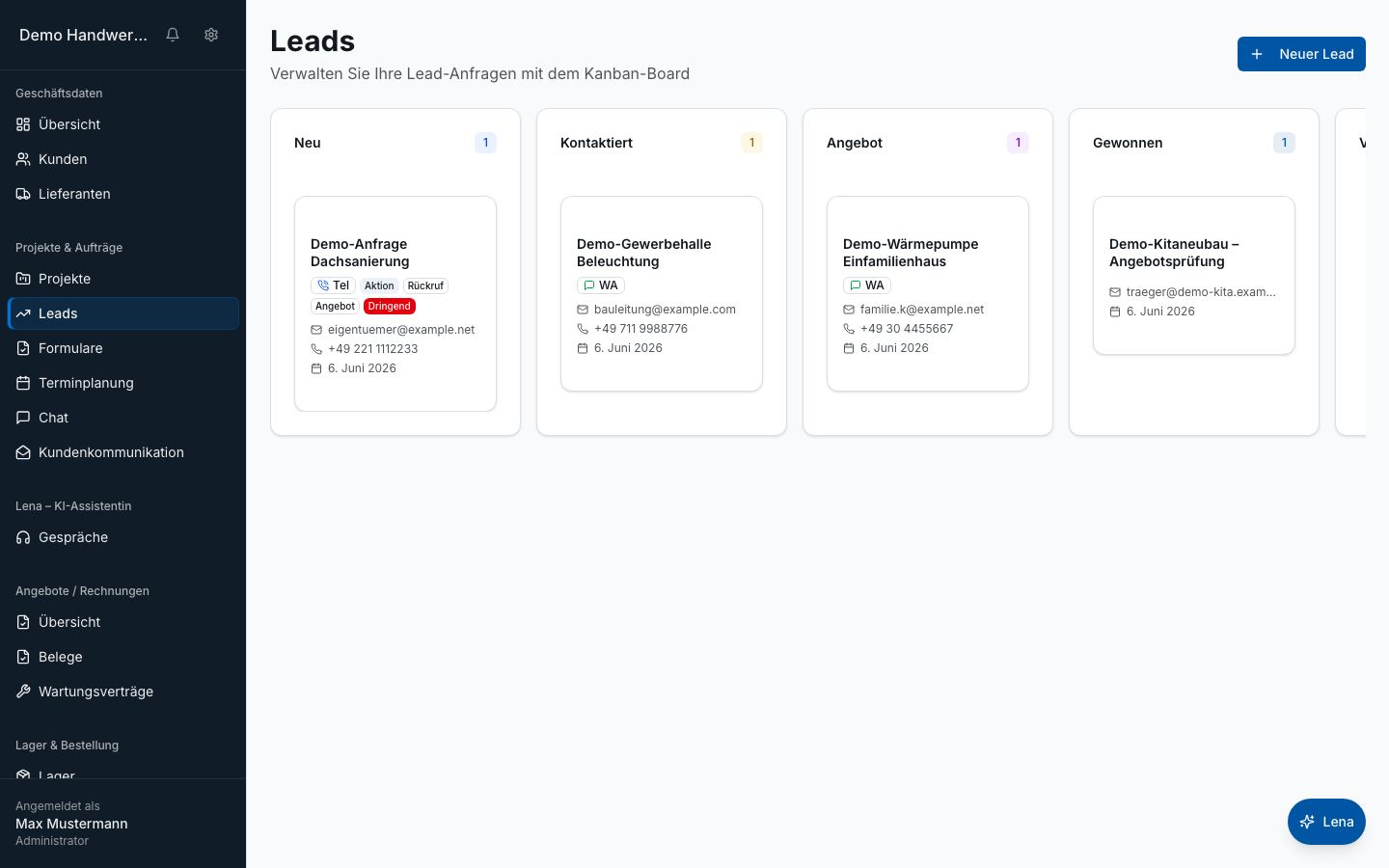The image size is (1389, 868).
Task: Click the Übersicht icon under Geschäftsdaten
Action: point(23,124)
